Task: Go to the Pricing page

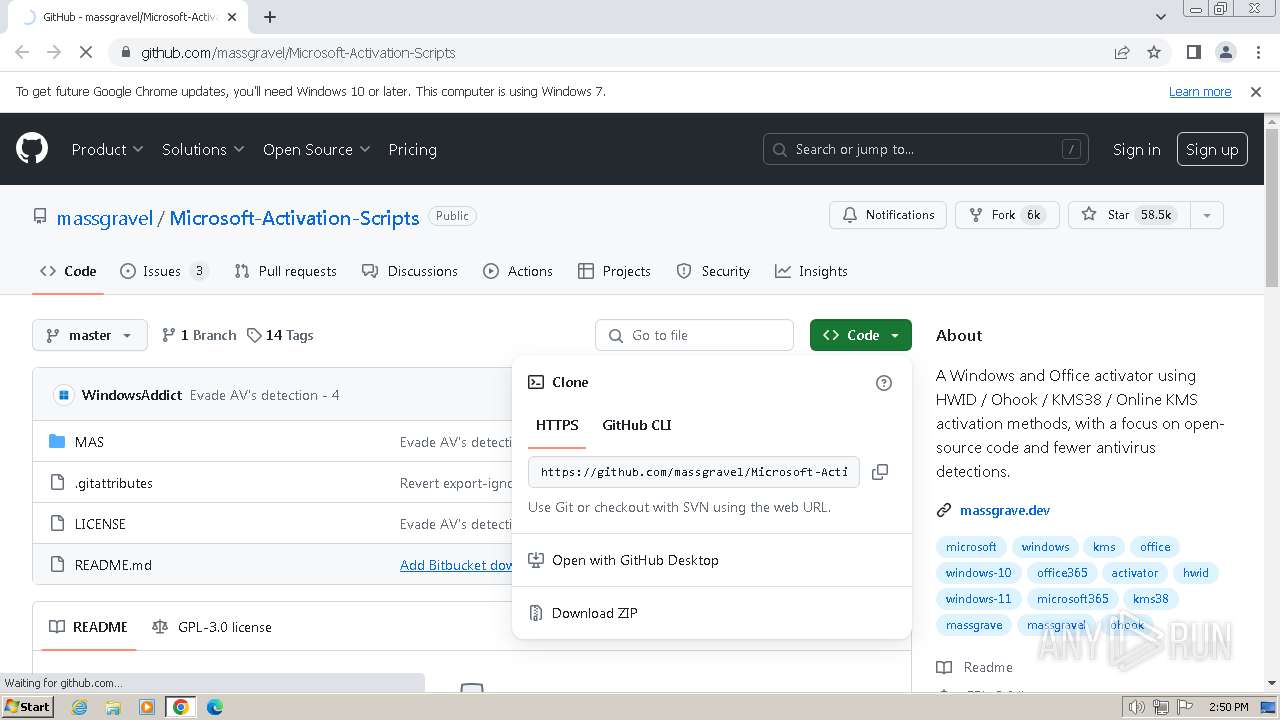Action: (412, 149)
